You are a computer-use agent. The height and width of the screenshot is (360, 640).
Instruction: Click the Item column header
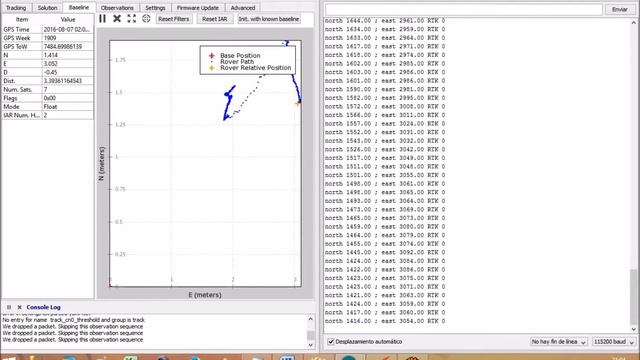point(22,19)
